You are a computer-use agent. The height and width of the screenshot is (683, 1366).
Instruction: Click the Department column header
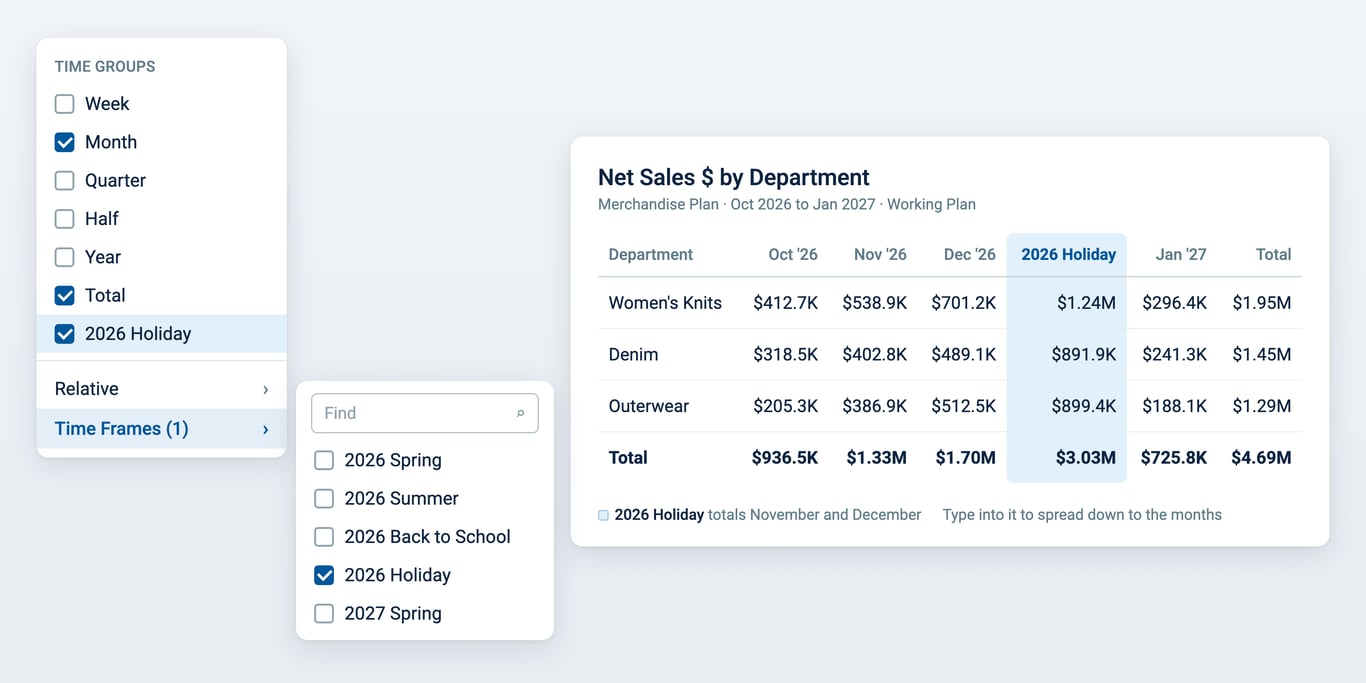point(650,254)
